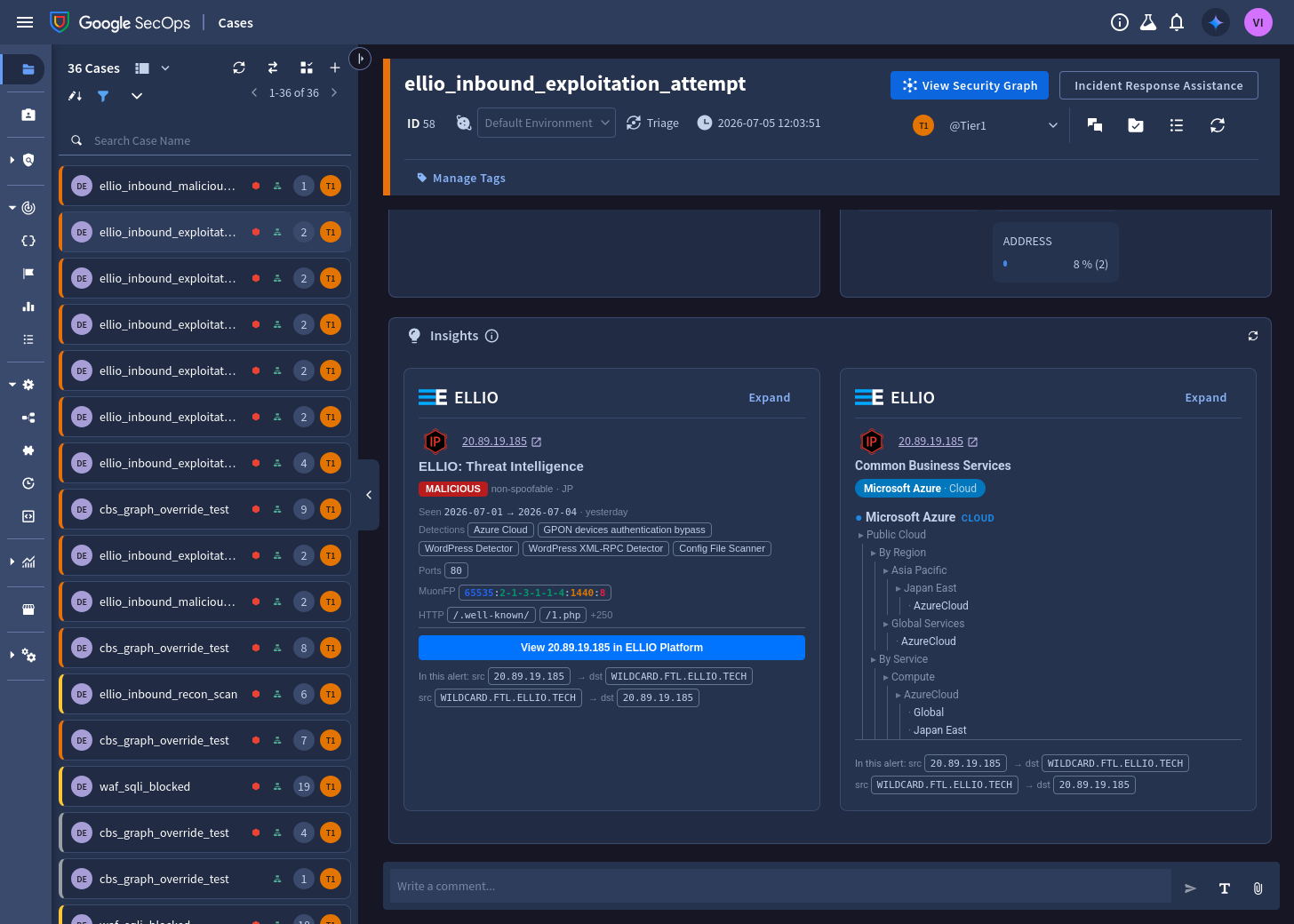Click the Insights info icon
Viewport: 1294px width, 924px height.
point(491,336)
